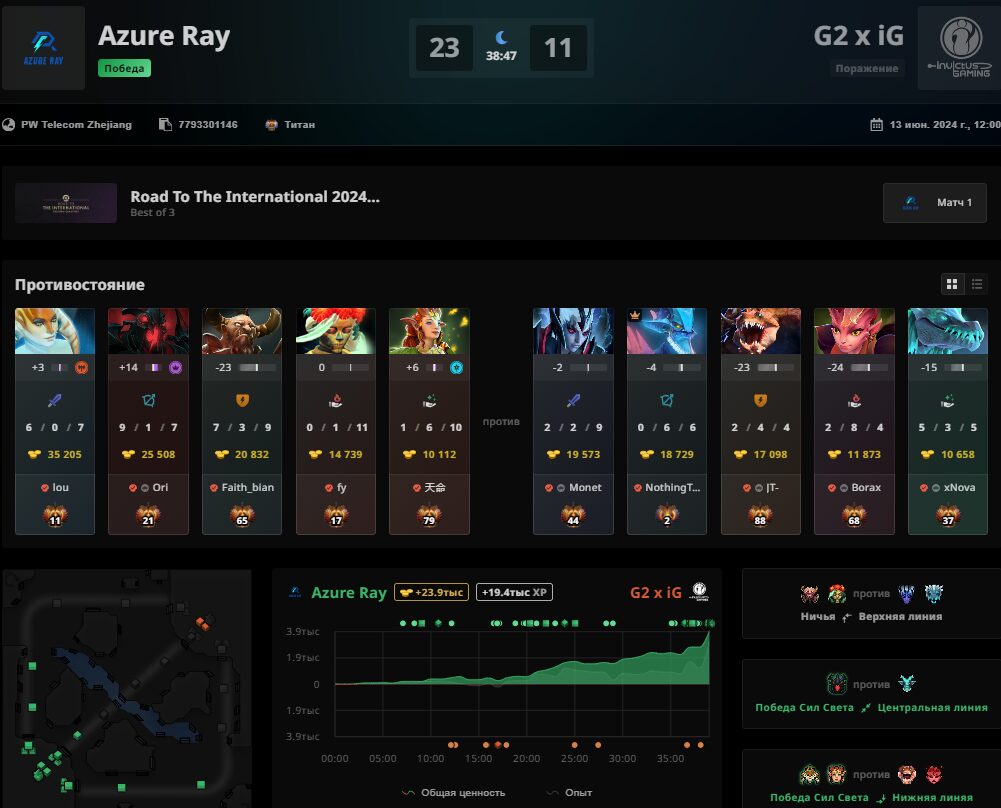Click xNova's hero portrait
The image size is (1001, 808).
[x=947, y=331]
